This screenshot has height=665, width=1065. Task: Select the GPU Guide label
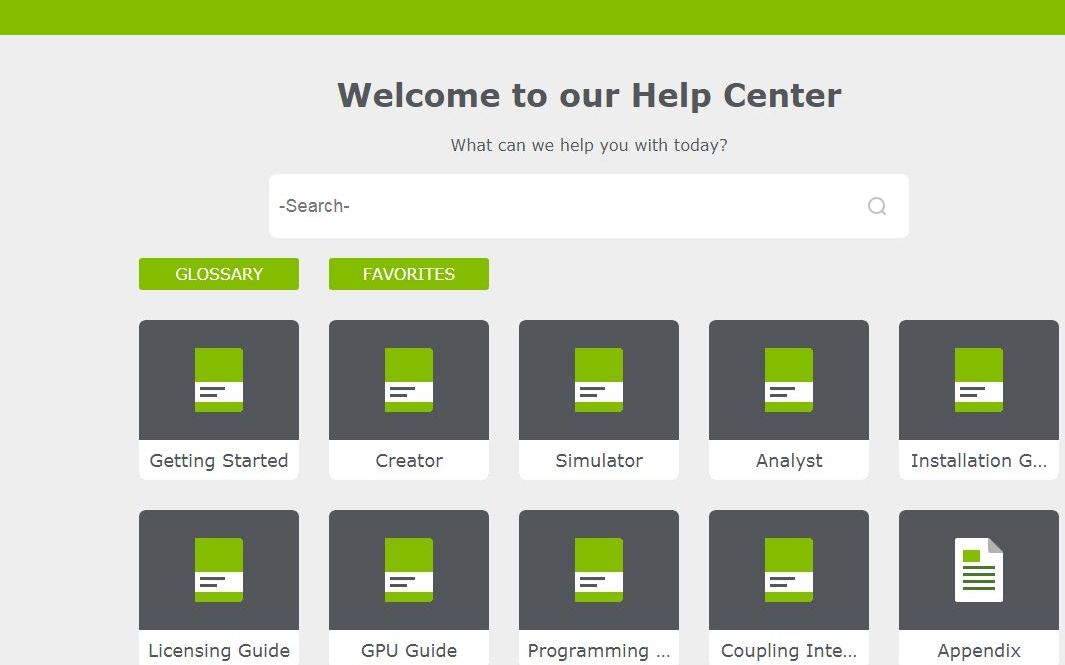click(409, 651)
